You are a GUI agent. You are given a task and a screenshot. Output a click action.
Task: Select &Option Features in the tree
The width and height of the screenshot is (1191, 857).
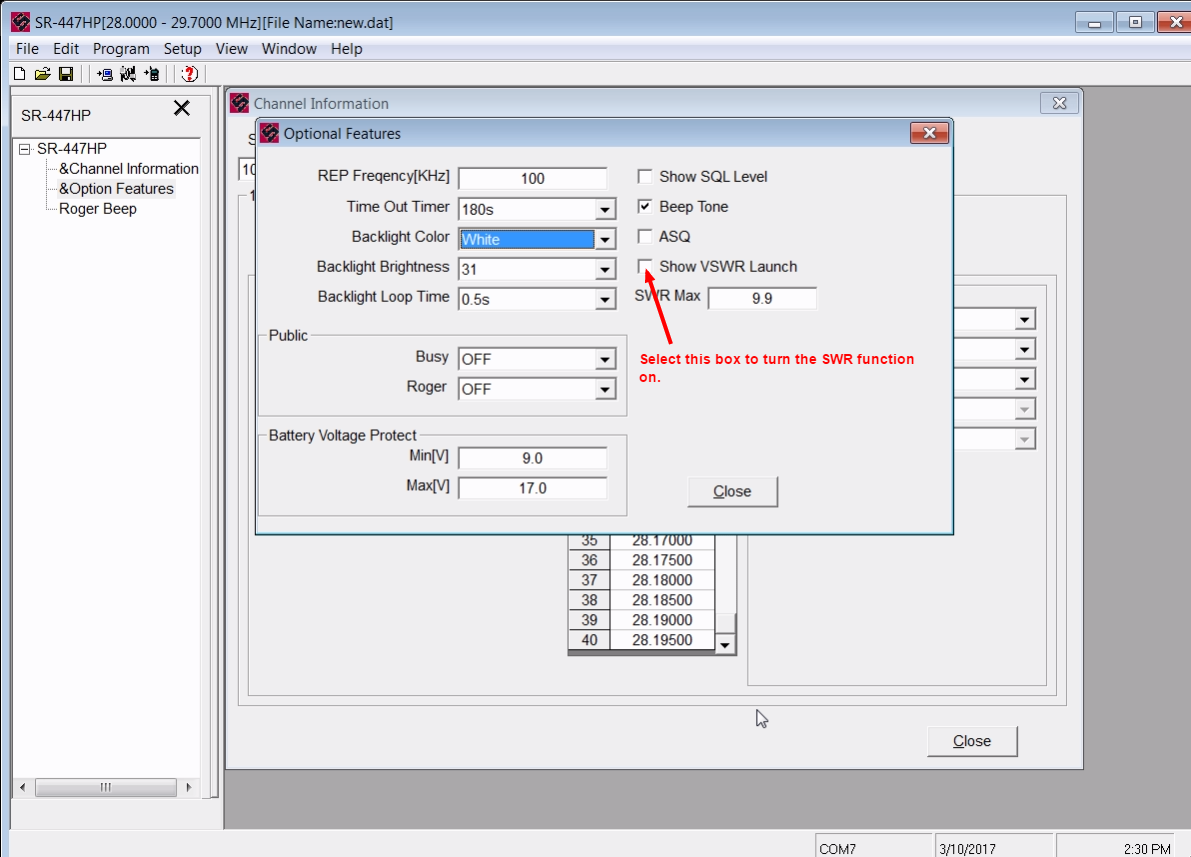click(116, 188)
